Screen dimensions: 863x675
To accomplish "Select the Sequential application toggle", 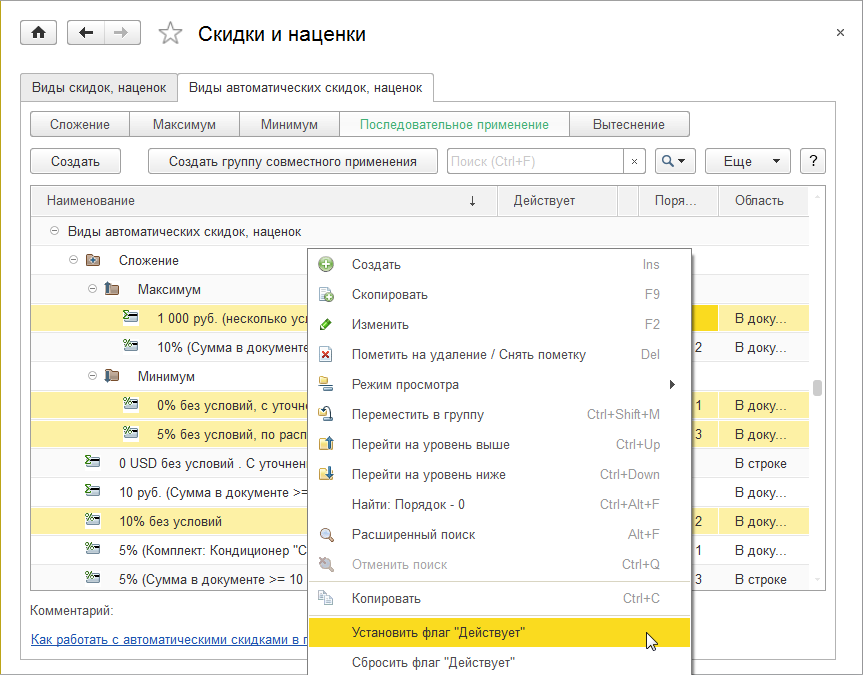I will pyautogui.click(x=454, y=125).
